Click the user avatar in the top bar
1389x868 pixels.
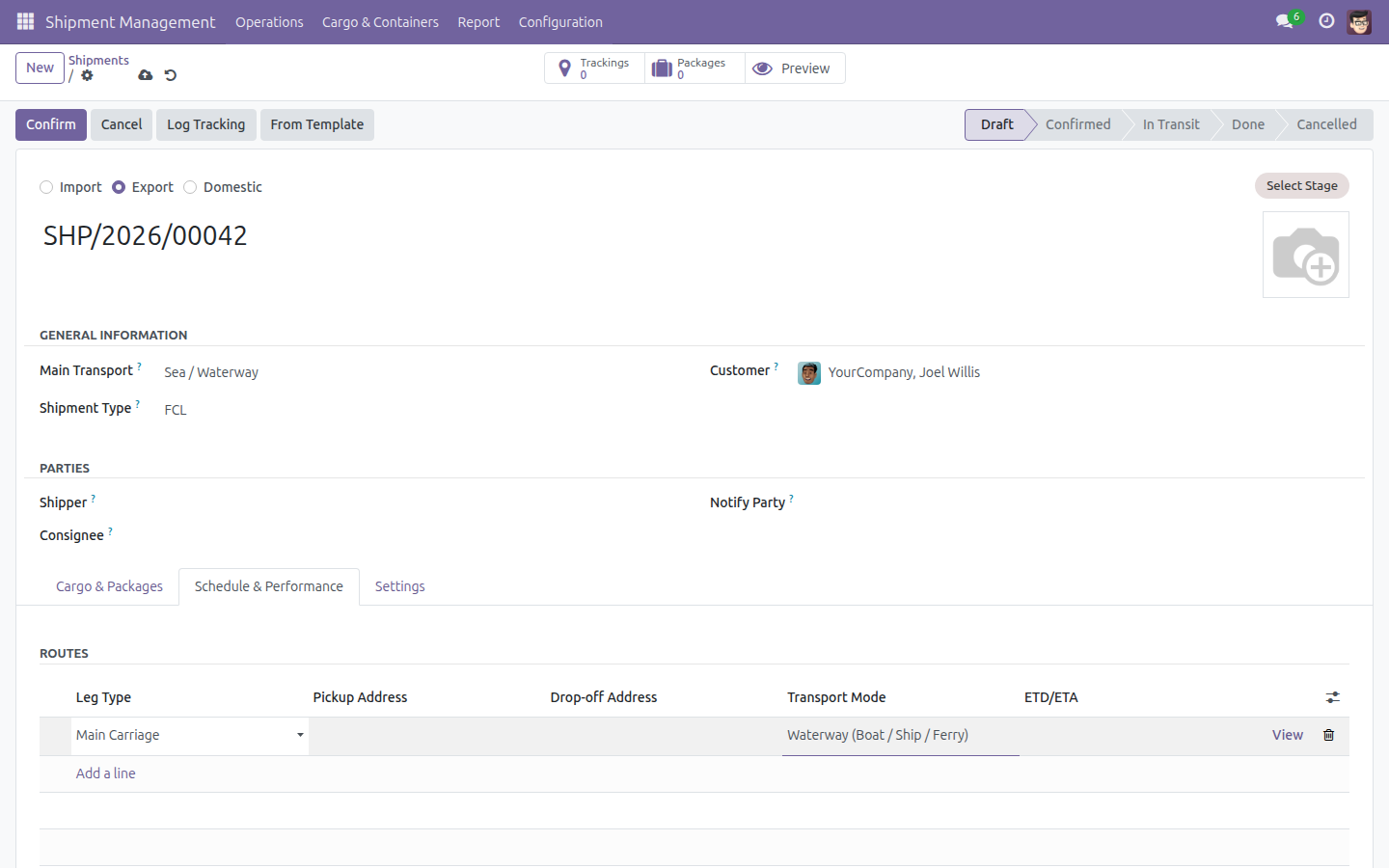pyautogui.click(x=1359, y=21)
